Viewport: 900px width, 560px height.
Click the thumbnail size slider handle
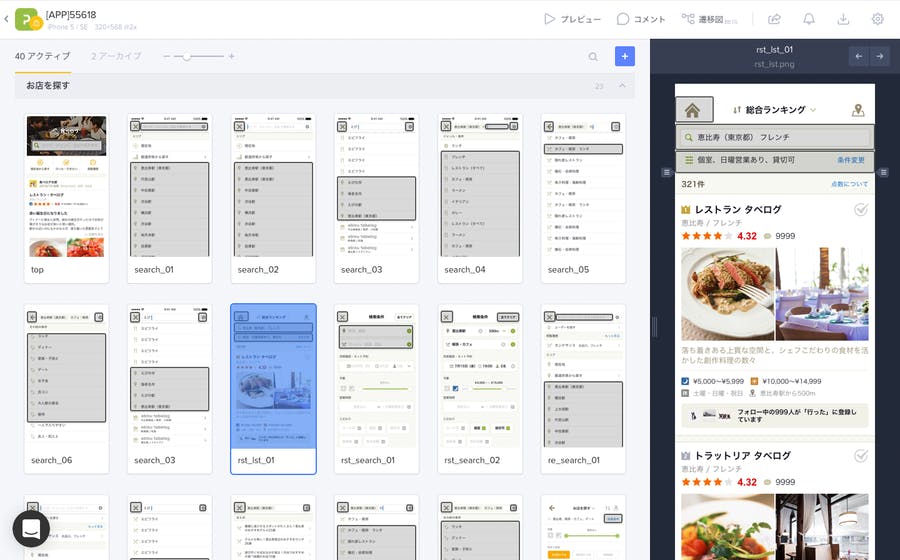[x=187, y=56]
